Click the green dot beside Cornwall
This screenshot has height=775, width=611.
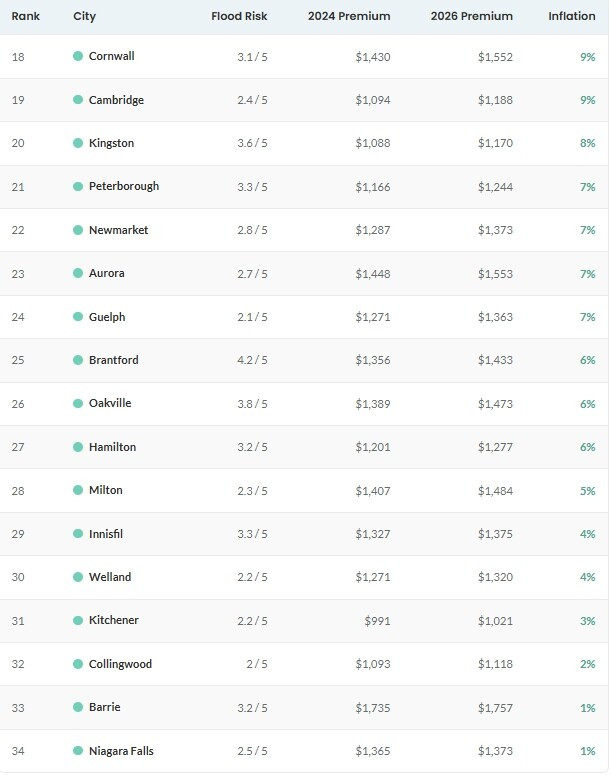point(78,56)
